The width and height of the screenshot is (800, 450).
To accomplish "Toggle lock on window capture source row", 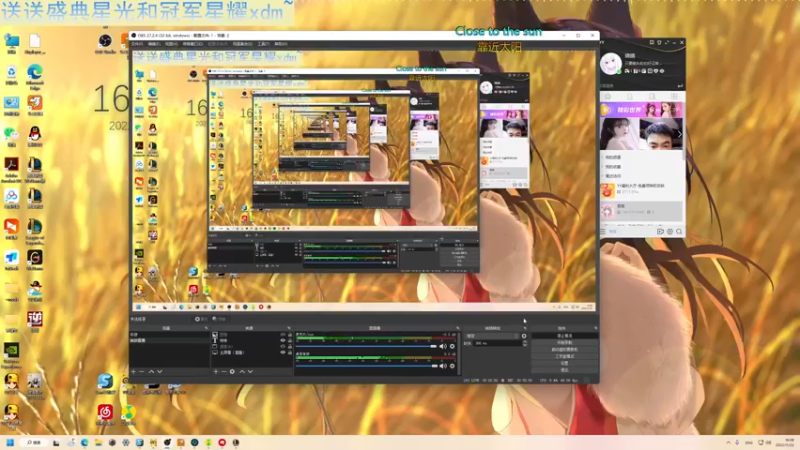I will click(290, 346).
